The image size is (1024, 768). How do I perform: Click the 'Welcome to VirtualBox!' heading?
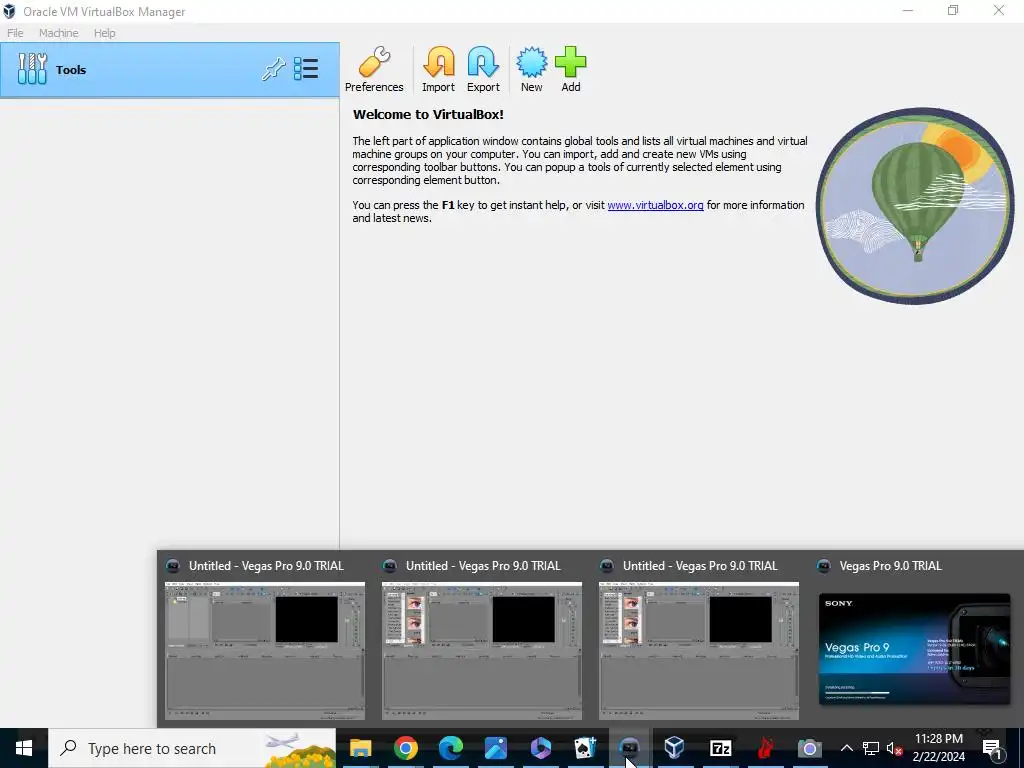pyautogui.click(x=428, y=114)
